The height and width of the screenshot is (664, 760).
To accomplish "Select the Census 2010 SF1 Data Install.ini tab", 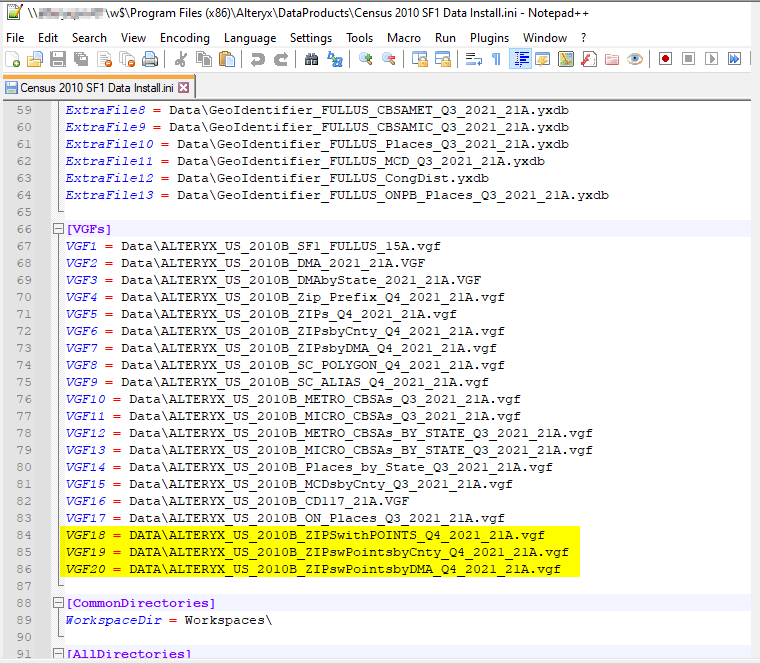I will click(97, 88).
